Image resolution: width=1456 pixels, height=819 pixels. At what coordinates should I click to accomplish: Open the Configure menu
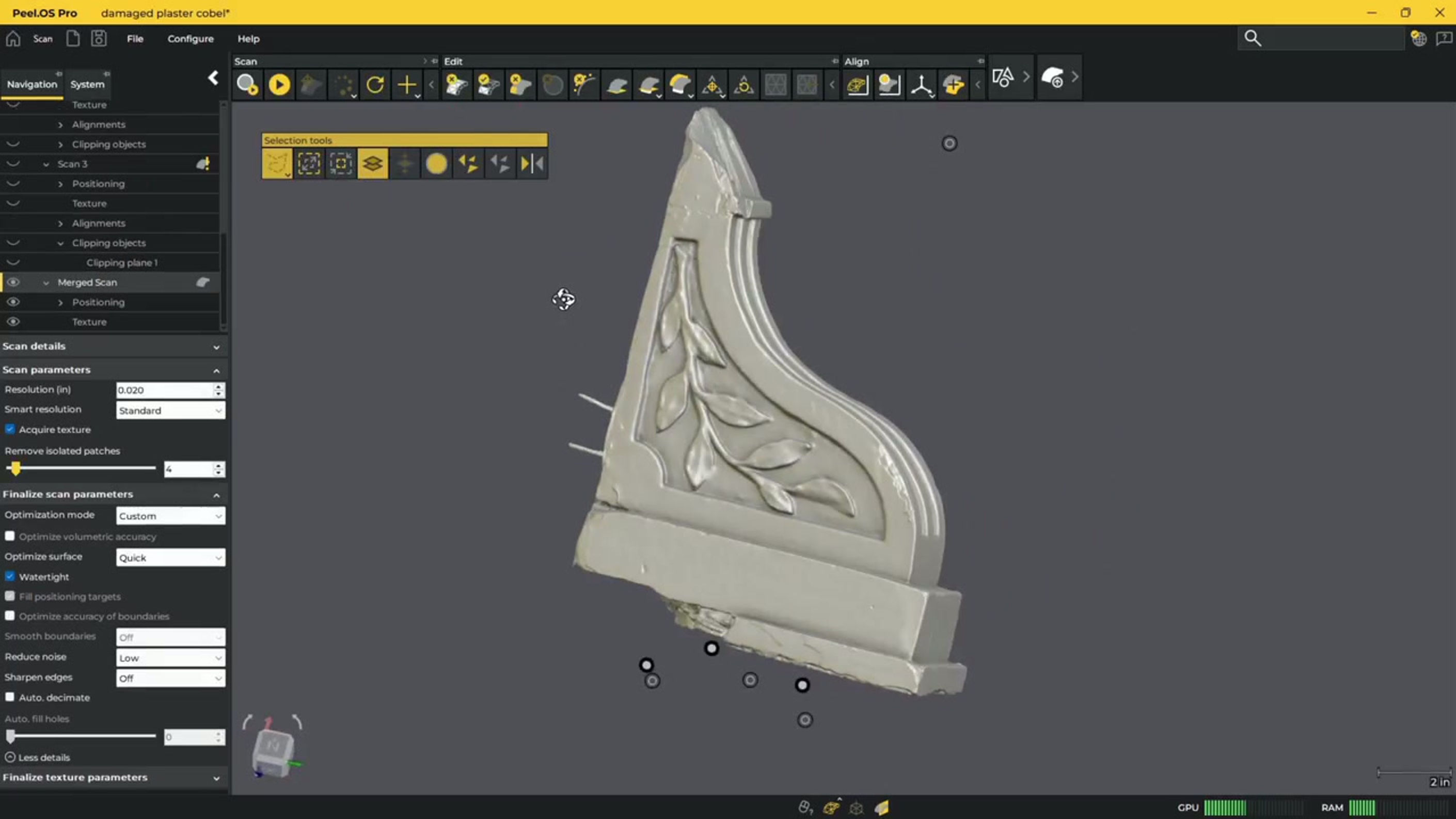(x=190, y=38)
